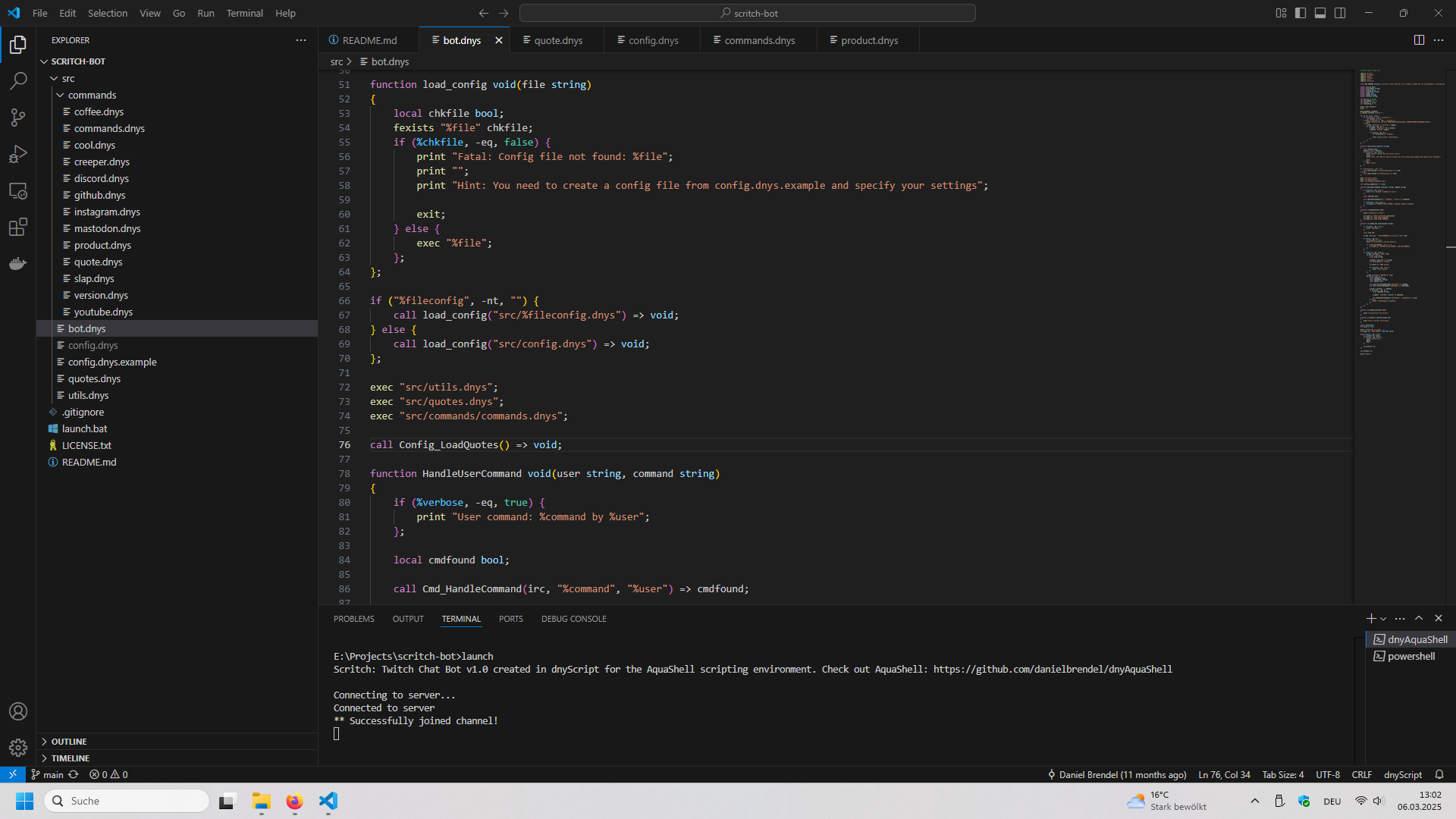Switch to the README.md tab
Image resolution: width=1456 pixels, height=819 pixels.
coord(369,40)
